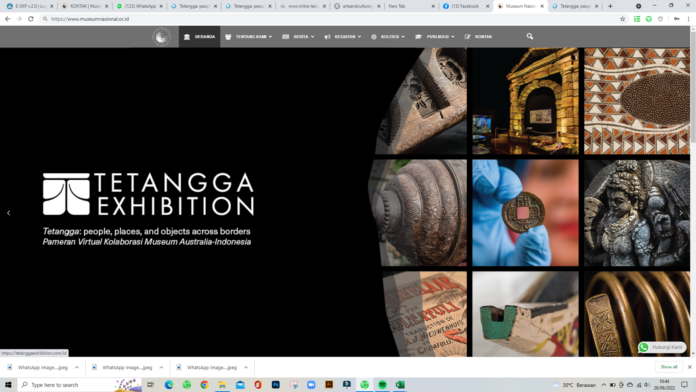Open Excel from the Windows taskbar
Image resolution: width=696 pixels, height=392 pixels.
tap(400, 385)
